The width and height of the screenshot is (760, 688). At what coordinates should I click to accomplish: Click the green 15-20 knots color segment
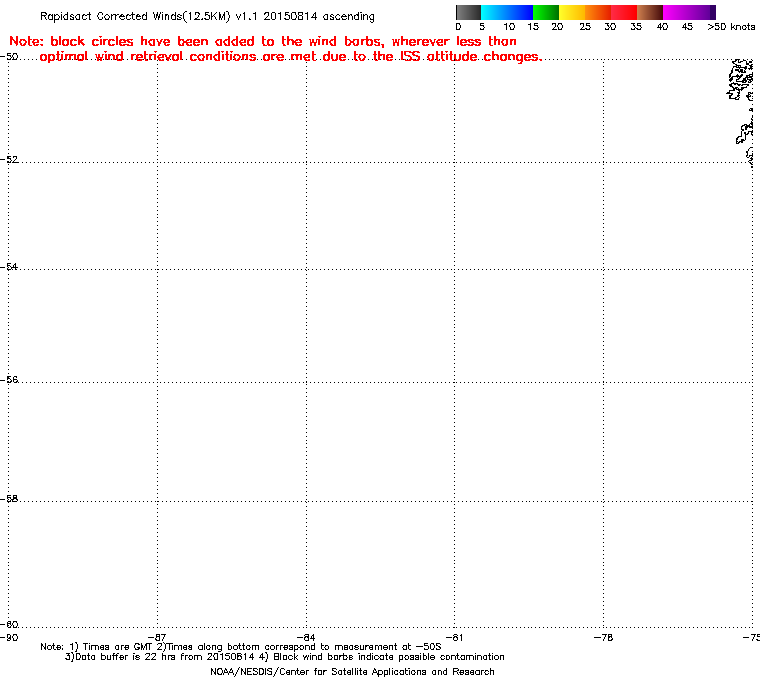coord(546,12)
